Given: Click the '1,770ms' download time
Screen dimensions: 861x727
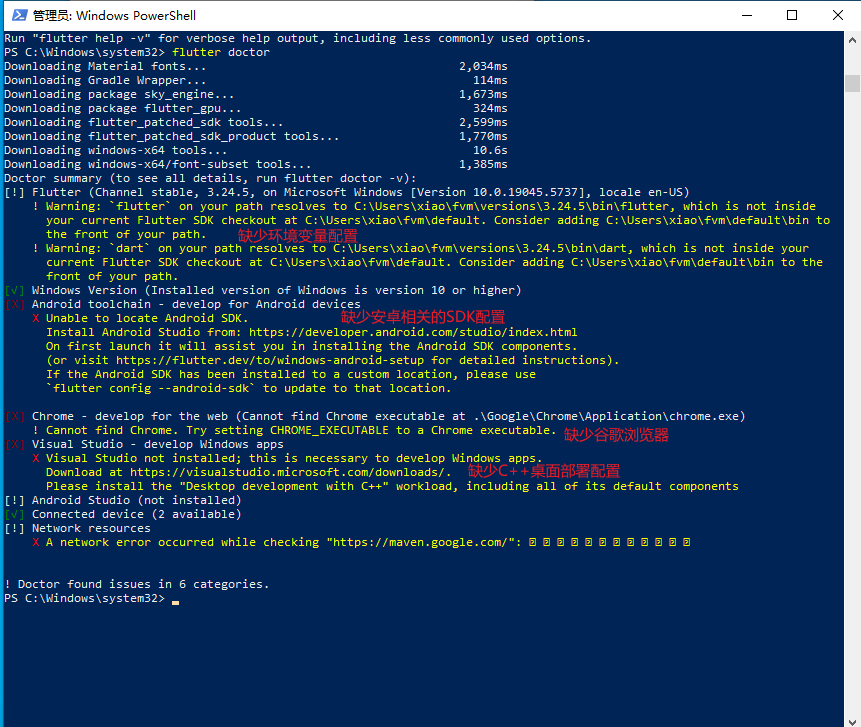Looking at the screenshot, I should [483, 136].
